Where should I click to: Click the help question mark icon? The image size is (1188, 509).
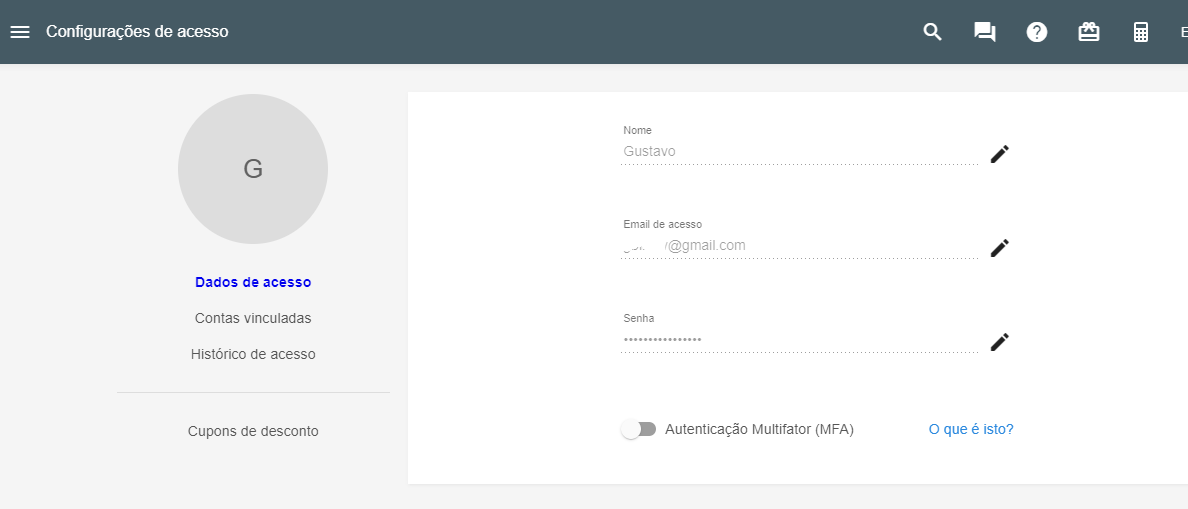pos(1037,32)
